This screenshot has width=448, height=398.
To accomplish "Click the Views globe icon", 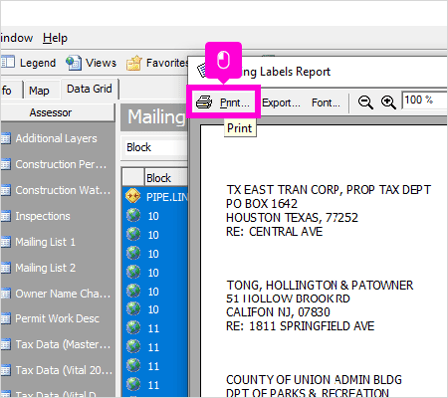I will (x=73, y=63).
